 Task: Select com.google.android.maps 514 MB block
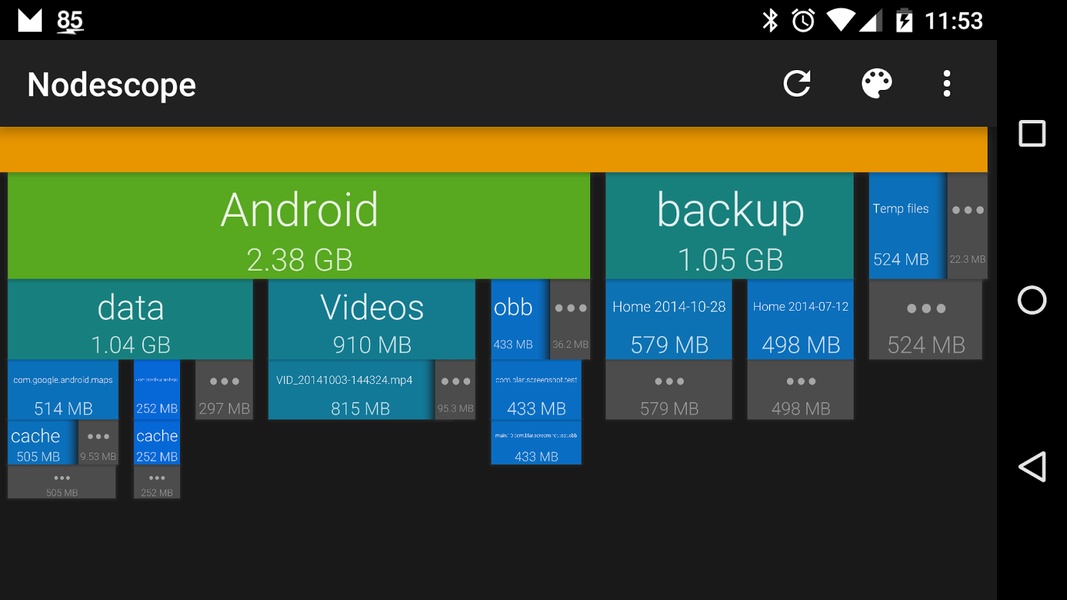pos(63,390)
